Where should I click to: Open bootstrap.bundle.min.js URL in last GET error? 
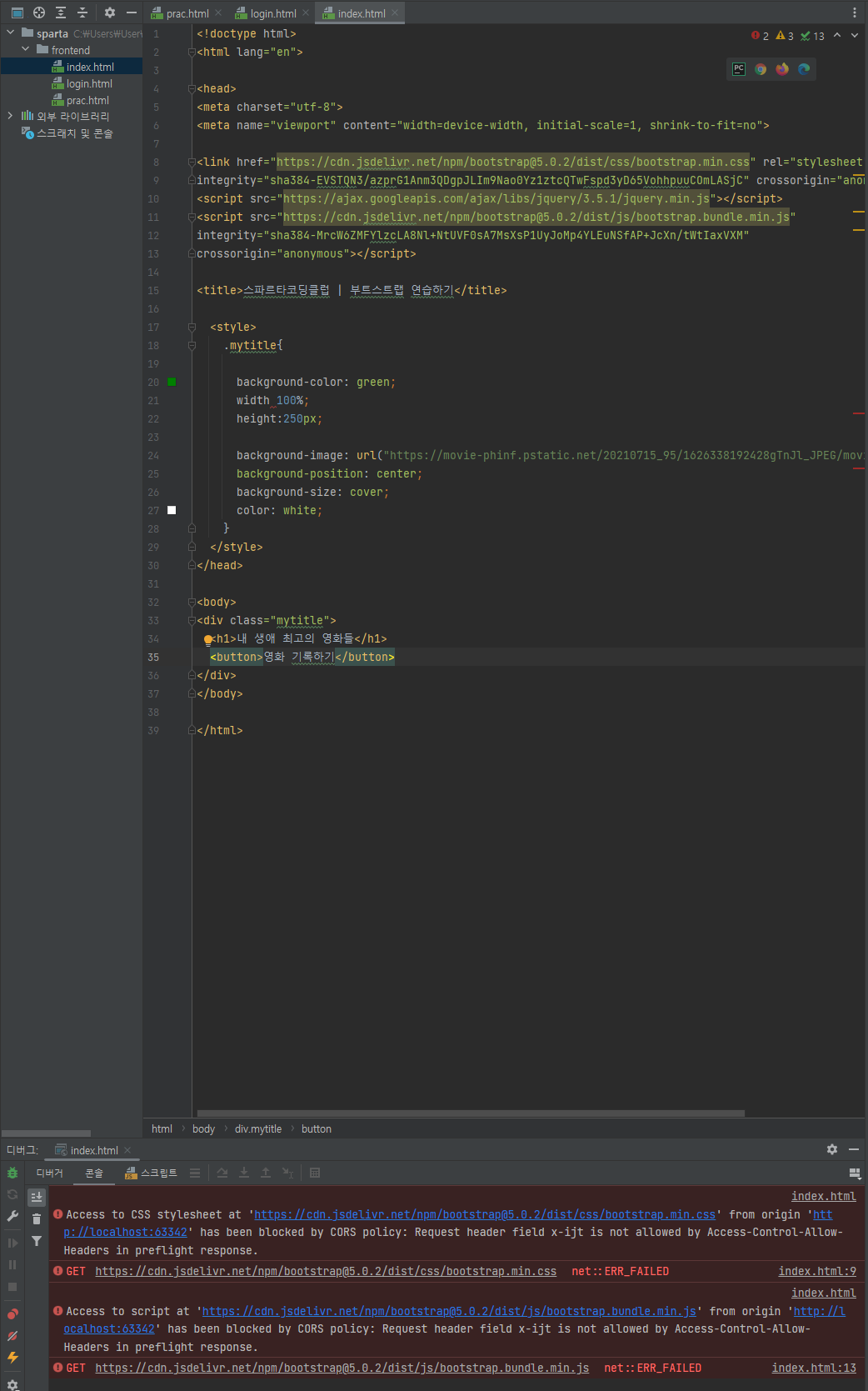pyautogui.click(x=342, y=1368)
